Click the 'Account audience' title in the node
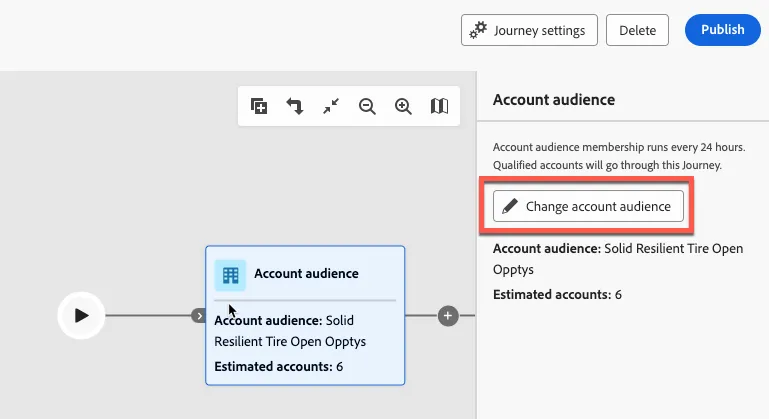 (306, 273)
